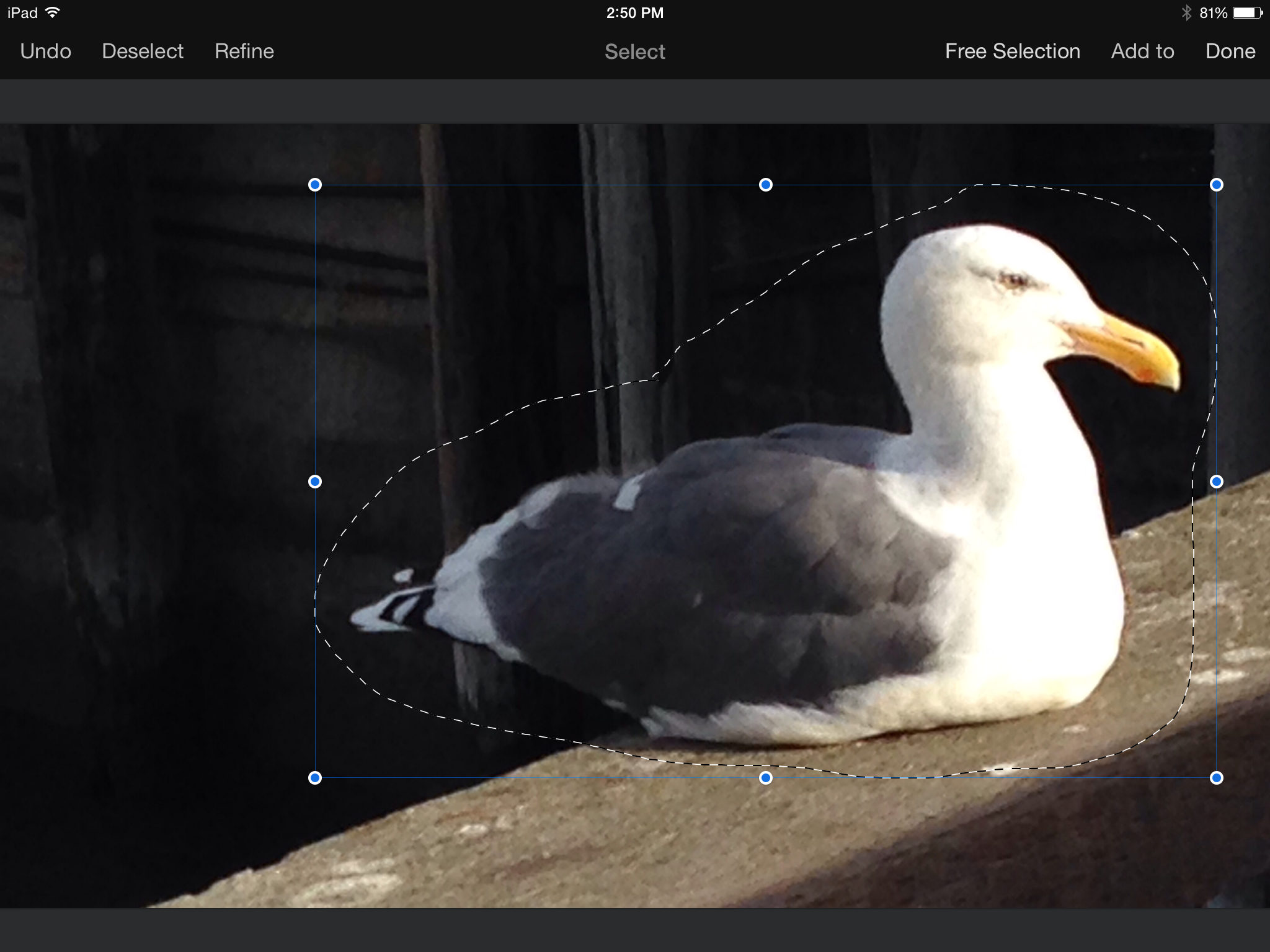Image resolution: width=1270 pixels, height=952 pixels.
Task: Tap the 2:50 PM clock
Action: [x=635, y=13]
